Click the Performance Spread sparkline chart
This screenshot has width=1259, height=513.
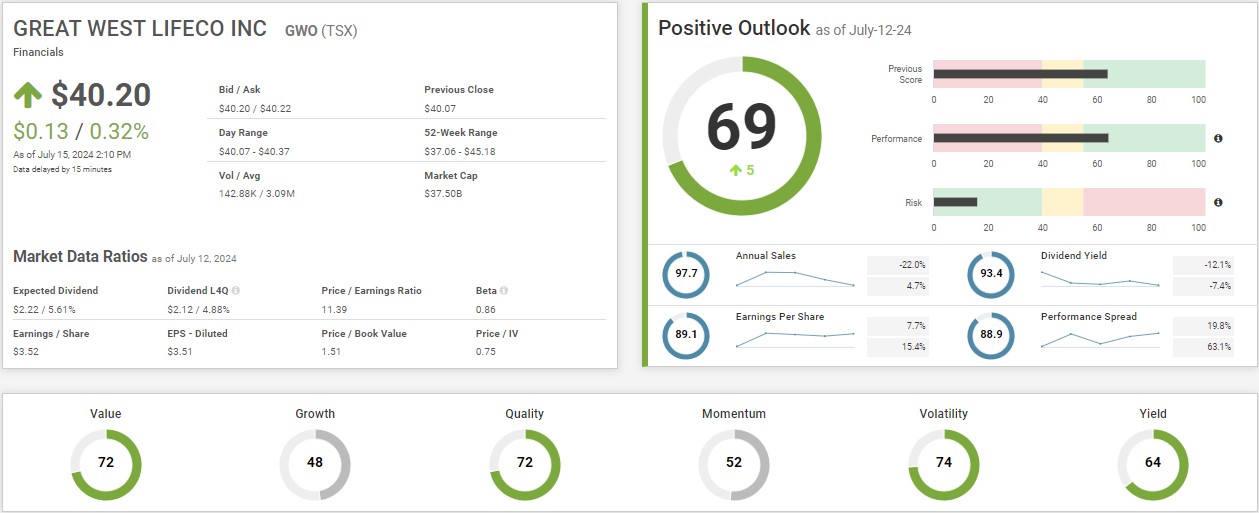(1101, 339)
